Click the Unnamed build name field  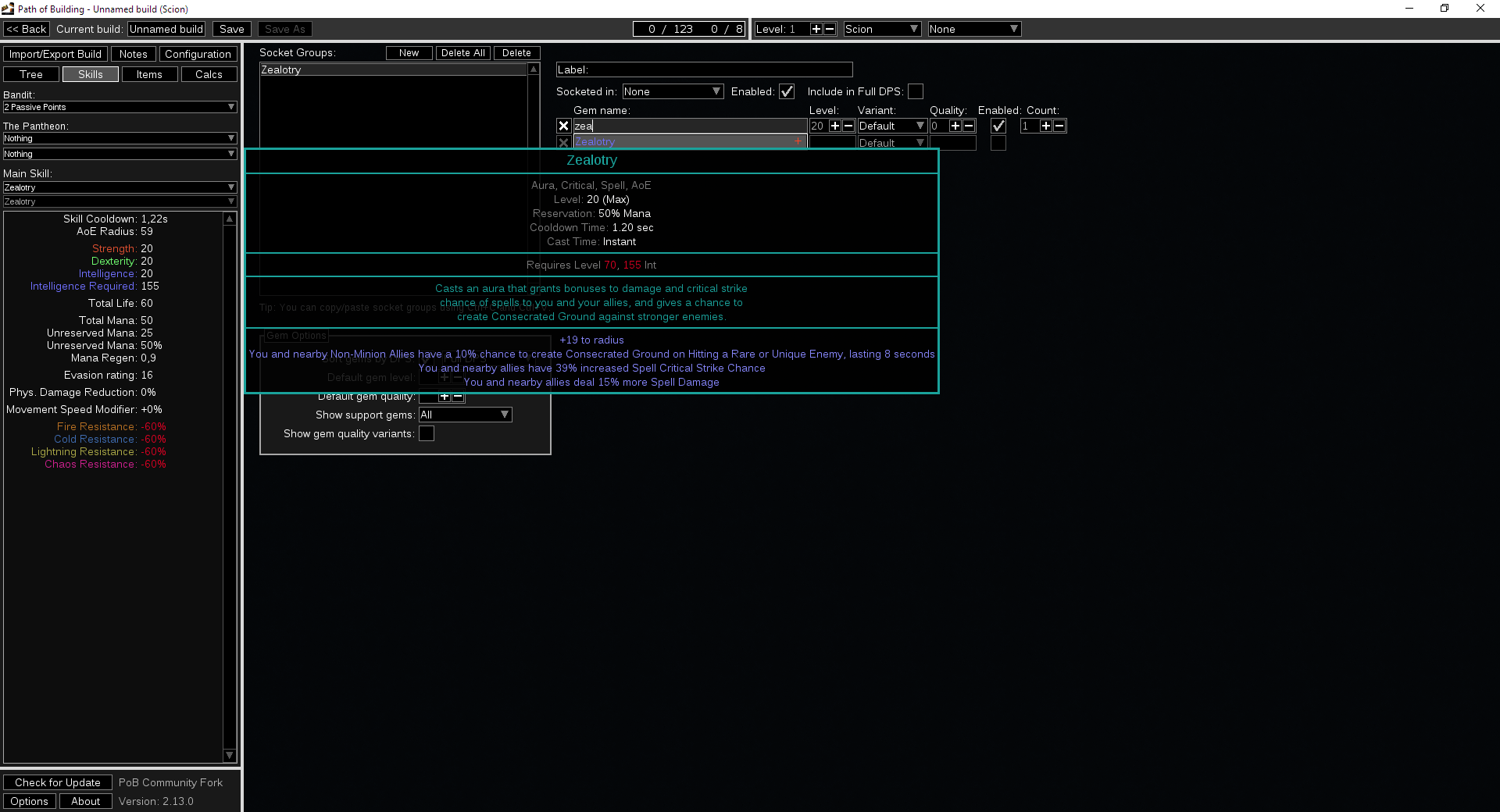[x=166, y=29]
